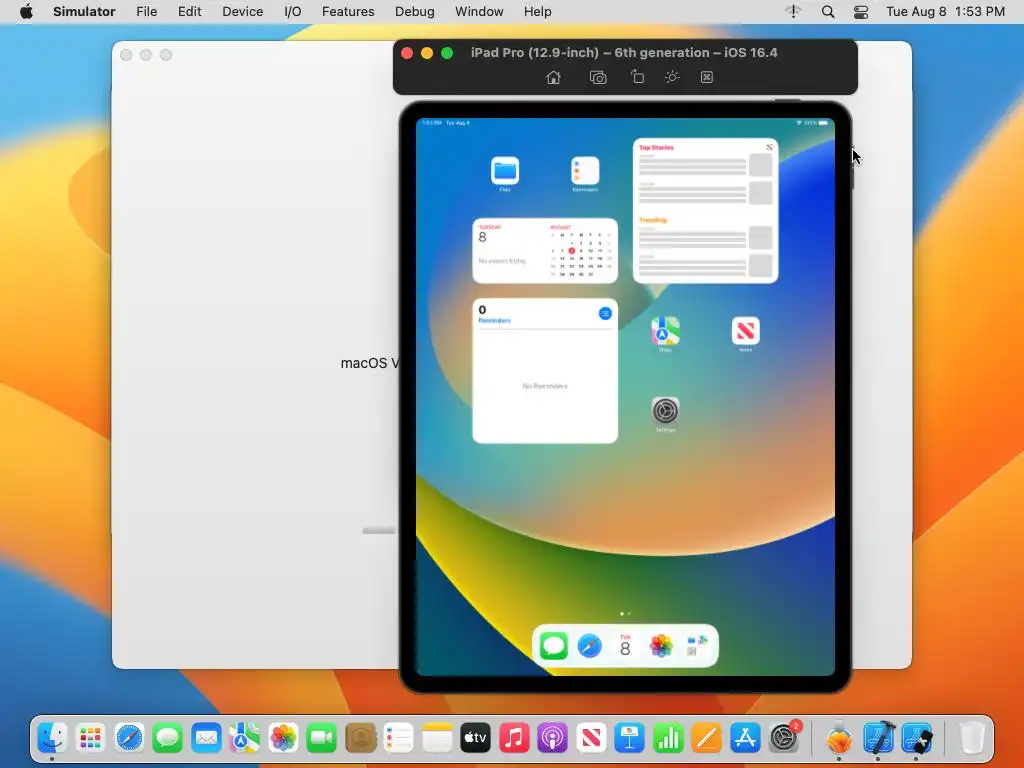Open Photos from the macOS Dock
This screenshot has width=1024, height=768.
point(283,739)
